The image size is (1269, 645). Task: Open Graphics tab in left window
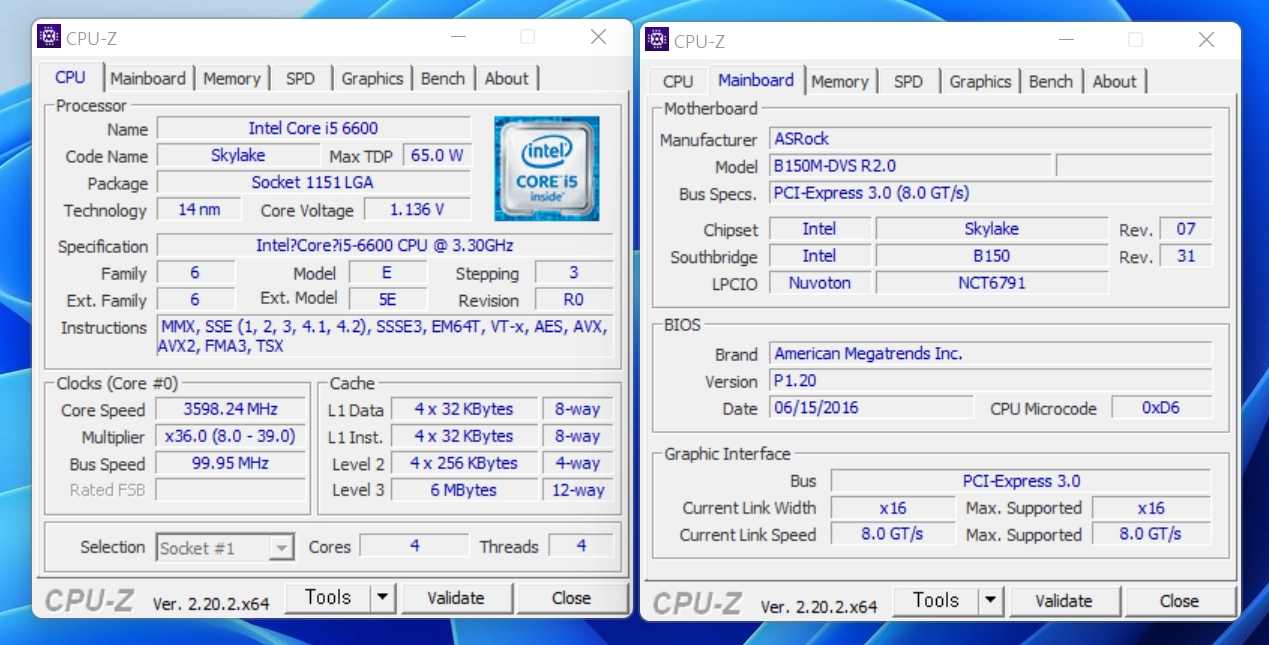pos(372,78)
